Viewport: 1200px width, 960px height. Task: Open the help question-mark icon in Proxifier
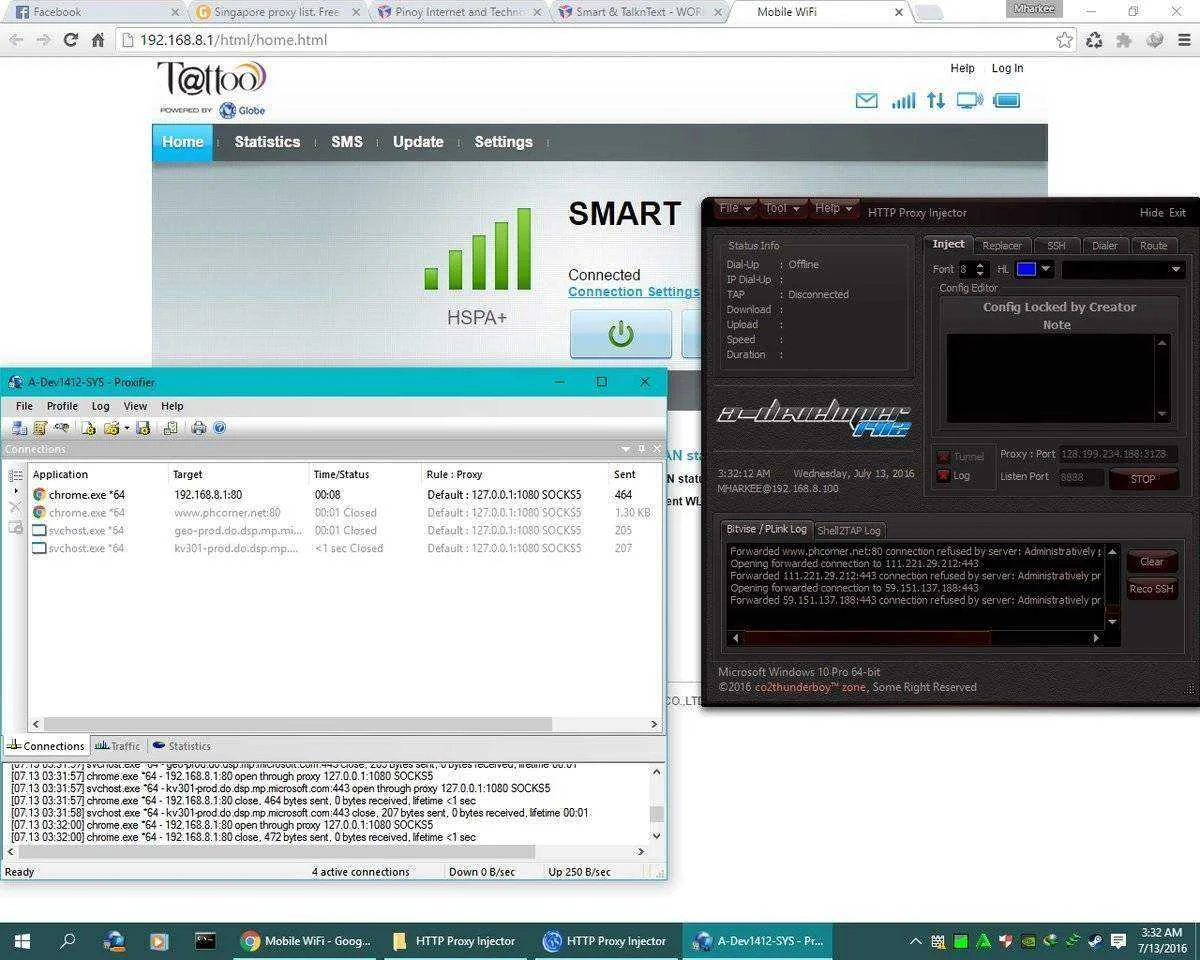tap(219, 428)
